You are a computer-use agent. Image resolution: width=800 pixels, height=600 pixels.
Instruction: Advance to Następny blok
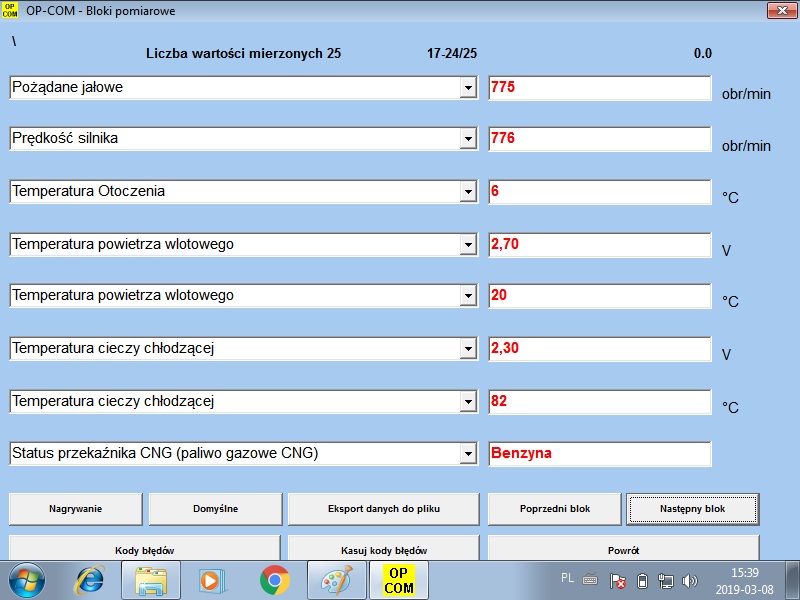pyautogui.click(x=692, y=509)
